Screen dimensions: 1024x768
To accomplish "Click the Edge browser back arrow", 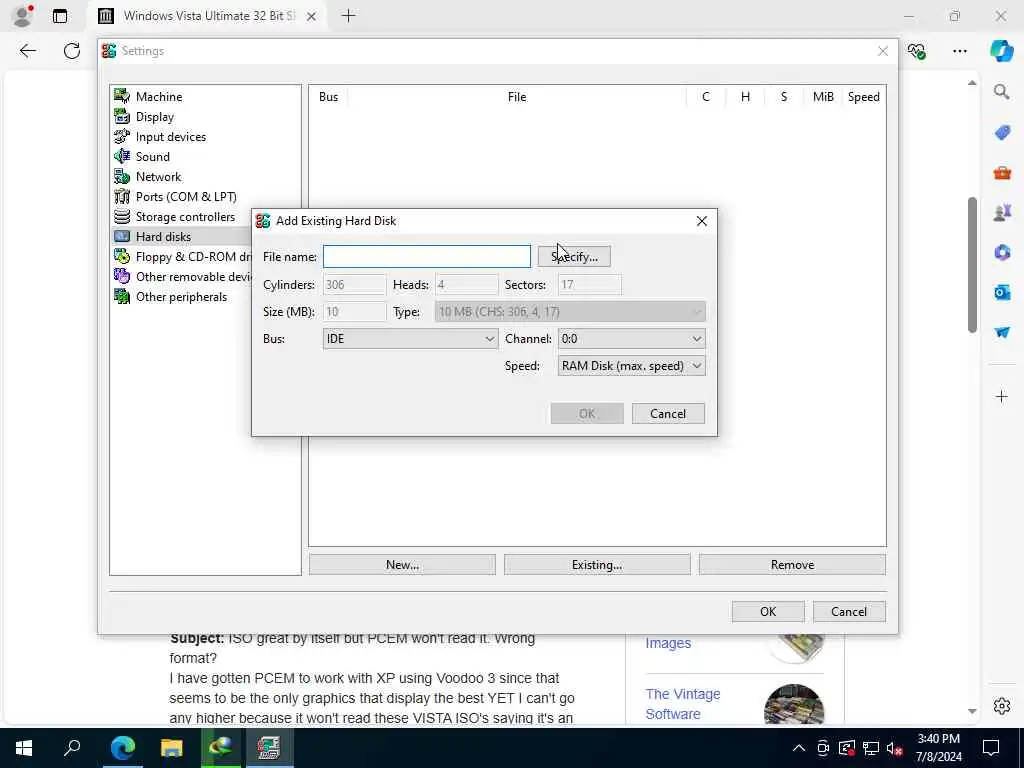I will (x=27, y=51).
